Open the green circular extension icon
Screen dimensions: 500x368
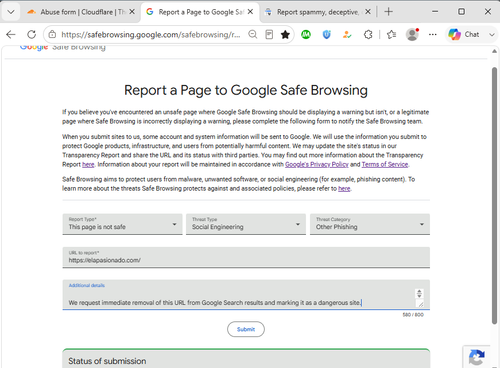pos(306,34)
